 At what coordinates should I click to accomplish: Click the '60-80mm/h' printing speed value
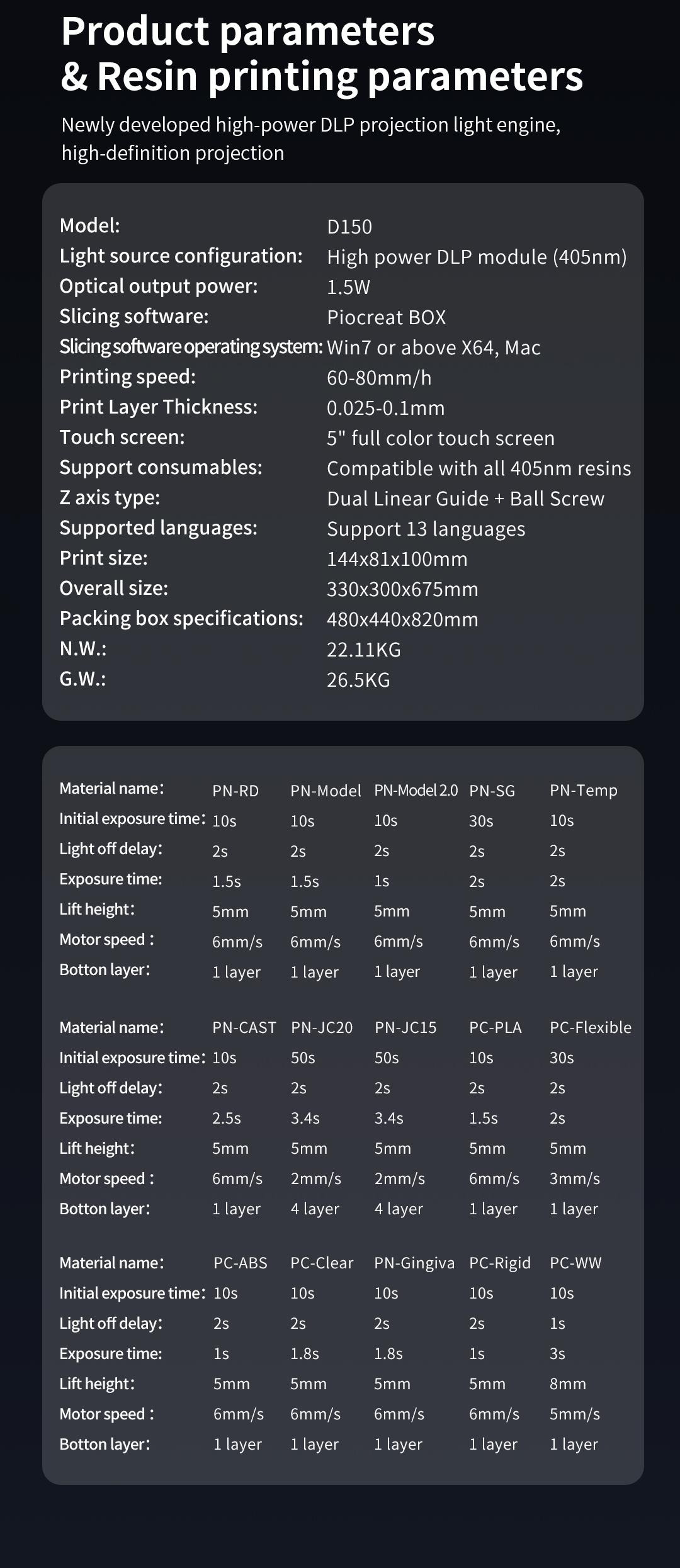click(x=379, y=378)
